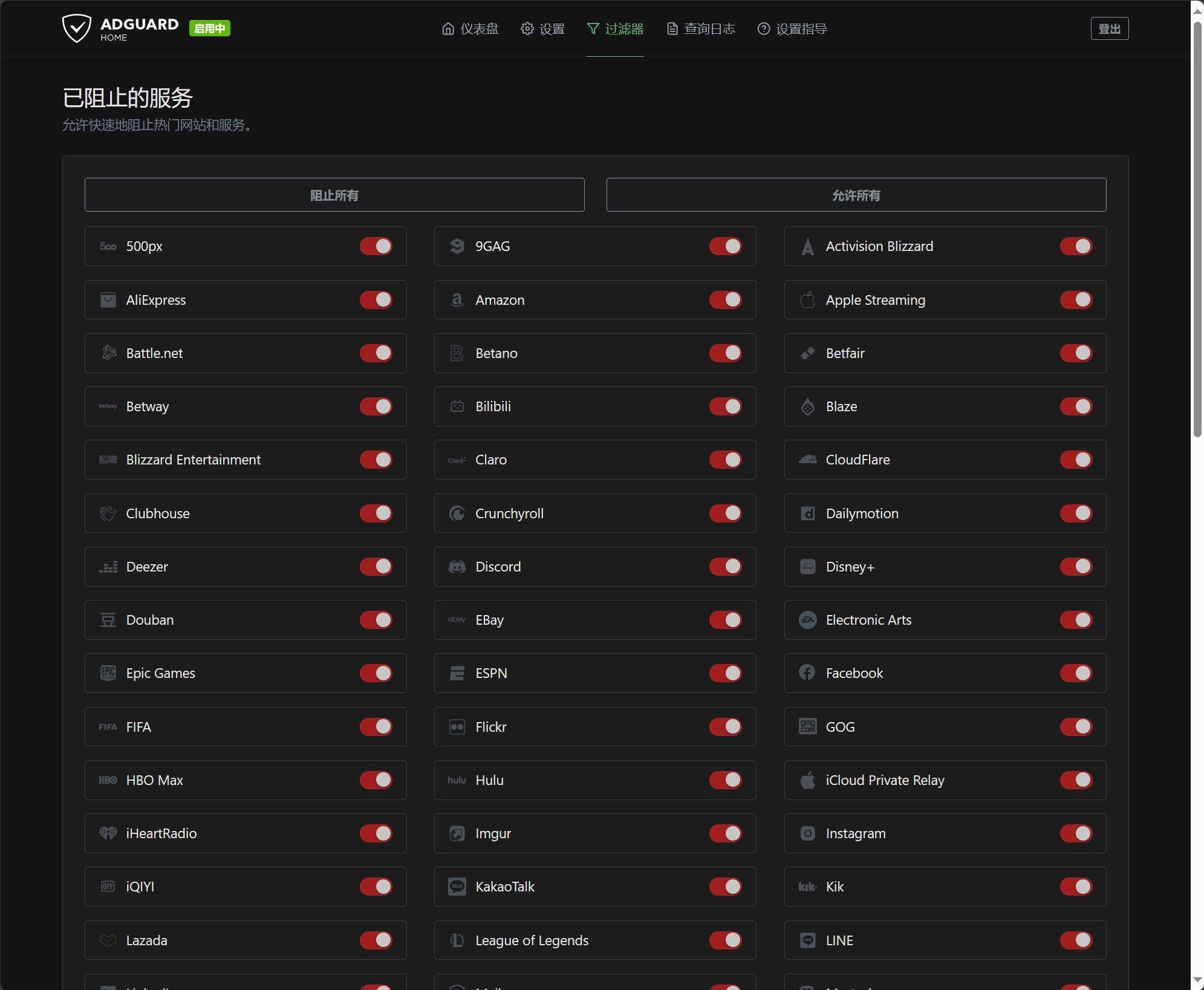Image resolution: width=1204 pixels, height=990 pixels.
Task: Click the Clubhouse waving hand icon
Action: tap(108, 513)
